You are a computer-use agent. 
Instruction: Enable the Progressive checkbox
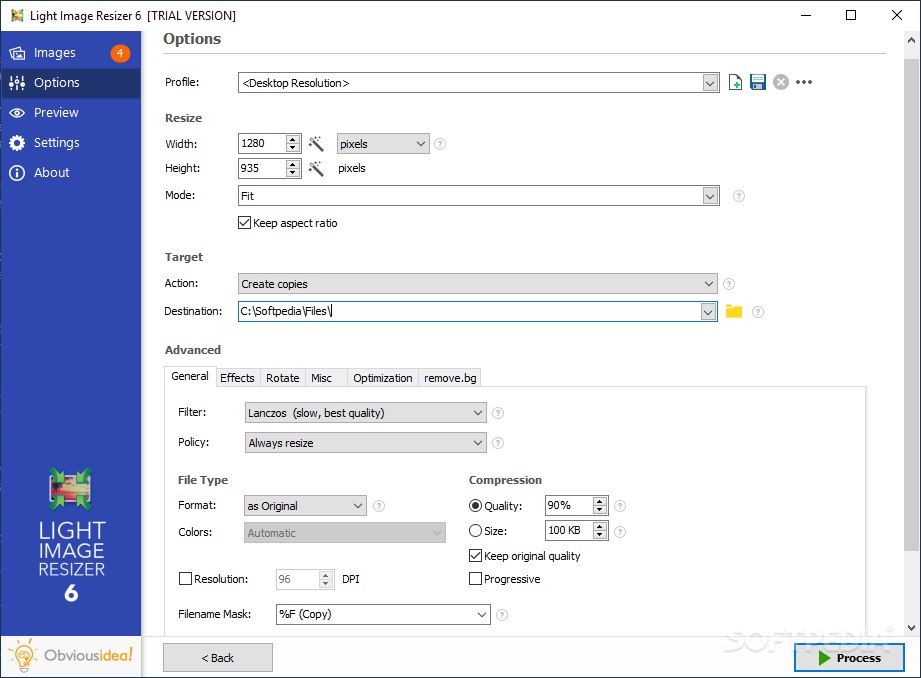475,579
